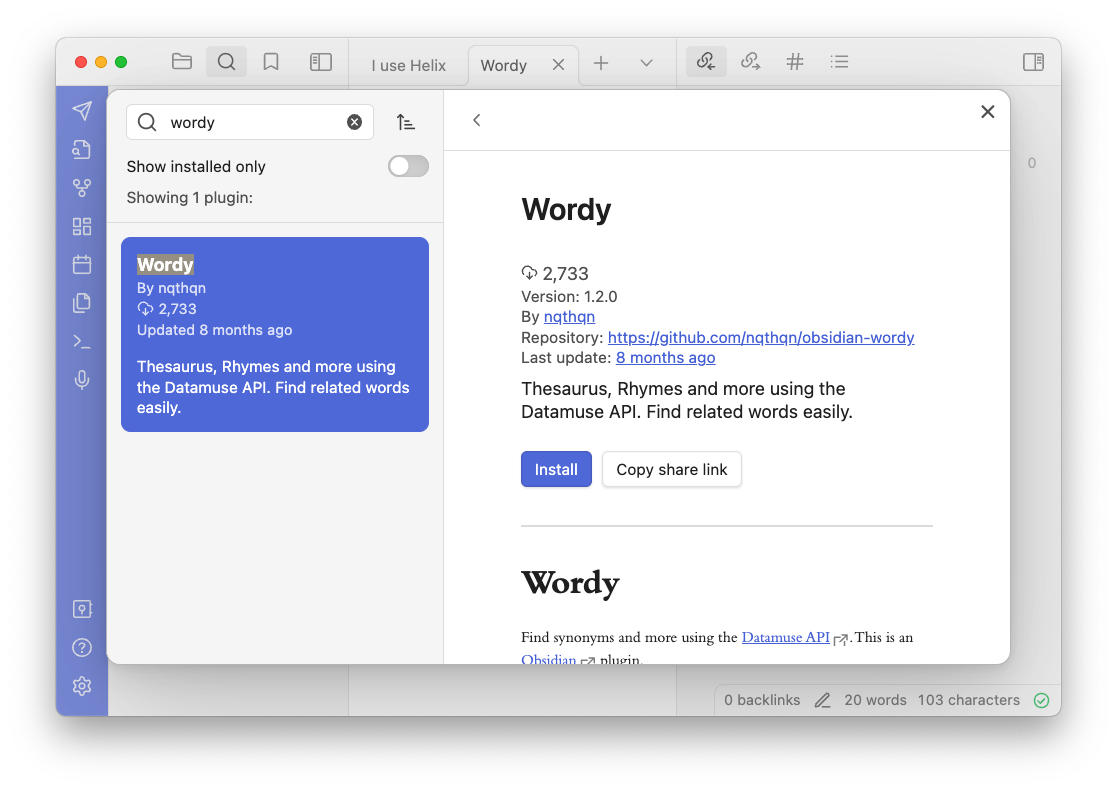Close the community plugins dialog
Viewport: 1117px width, 790px height.
pos(987,112)
